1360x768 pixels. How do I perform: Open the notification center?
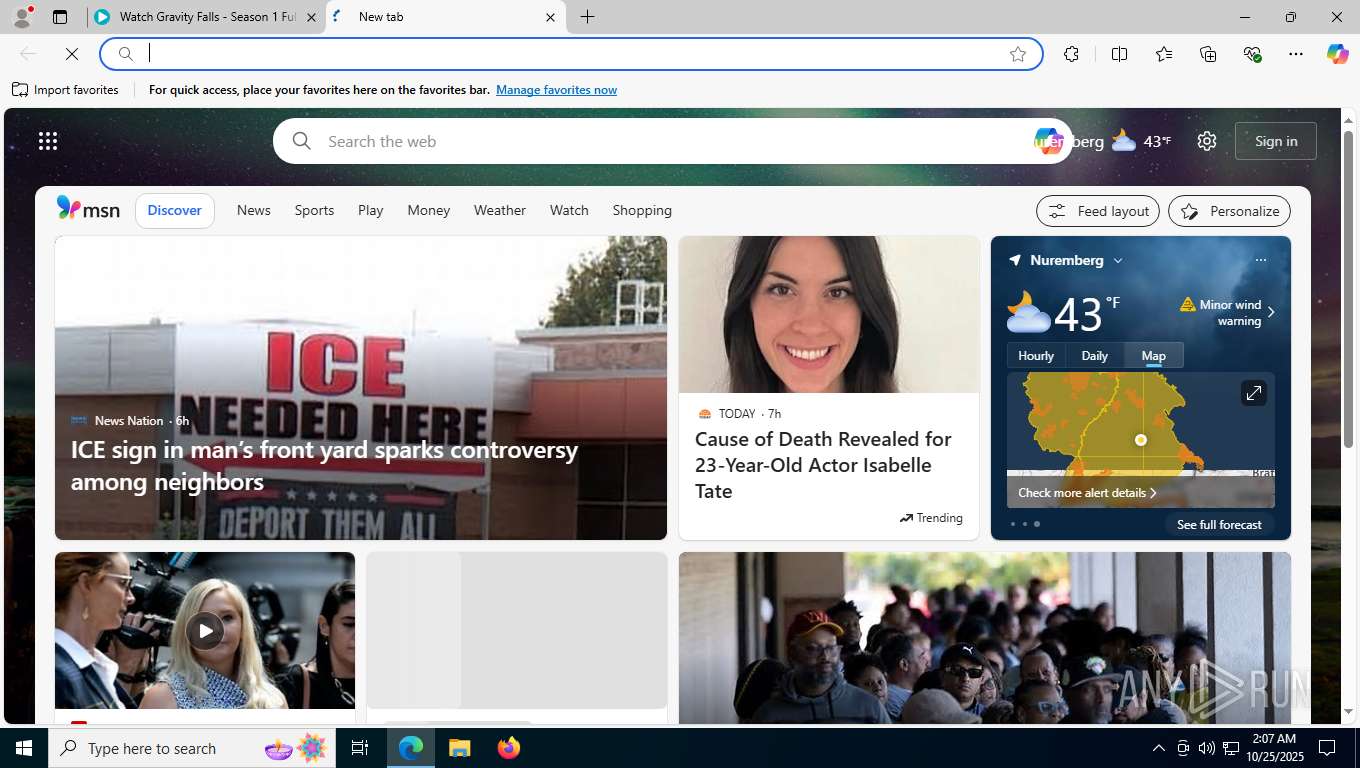pyautogui.click(x=1327, y=748)
